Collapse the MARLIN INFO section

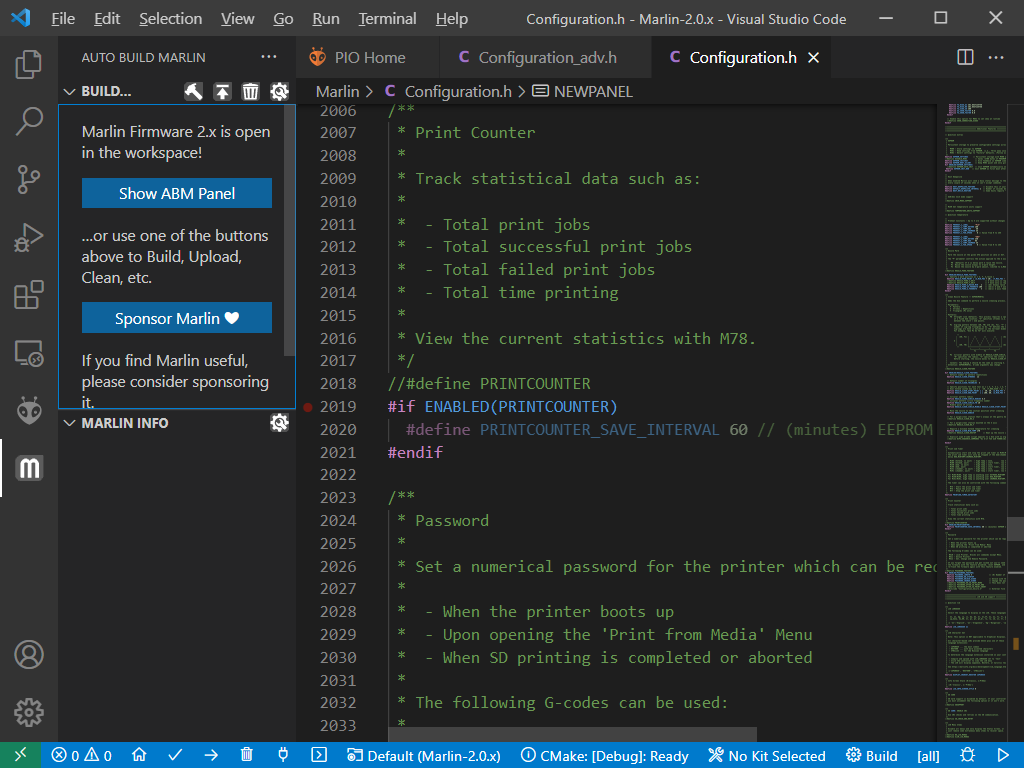coord(69,423)
